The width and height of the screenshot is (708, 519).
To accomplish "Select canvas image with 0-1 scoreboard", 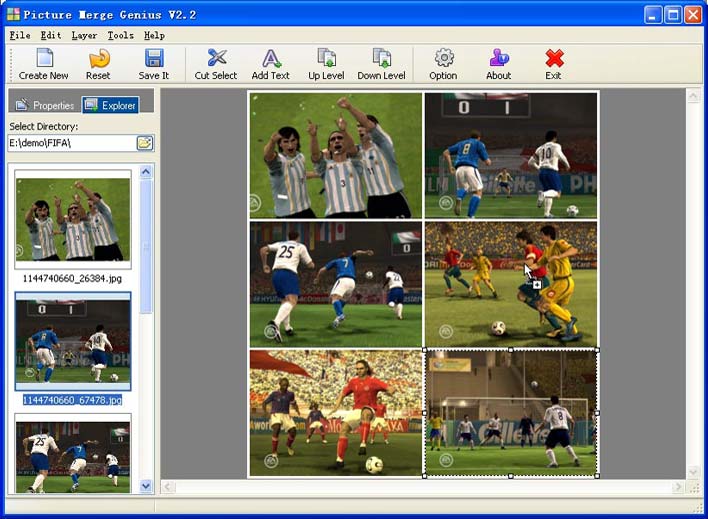I will point(511,155).
